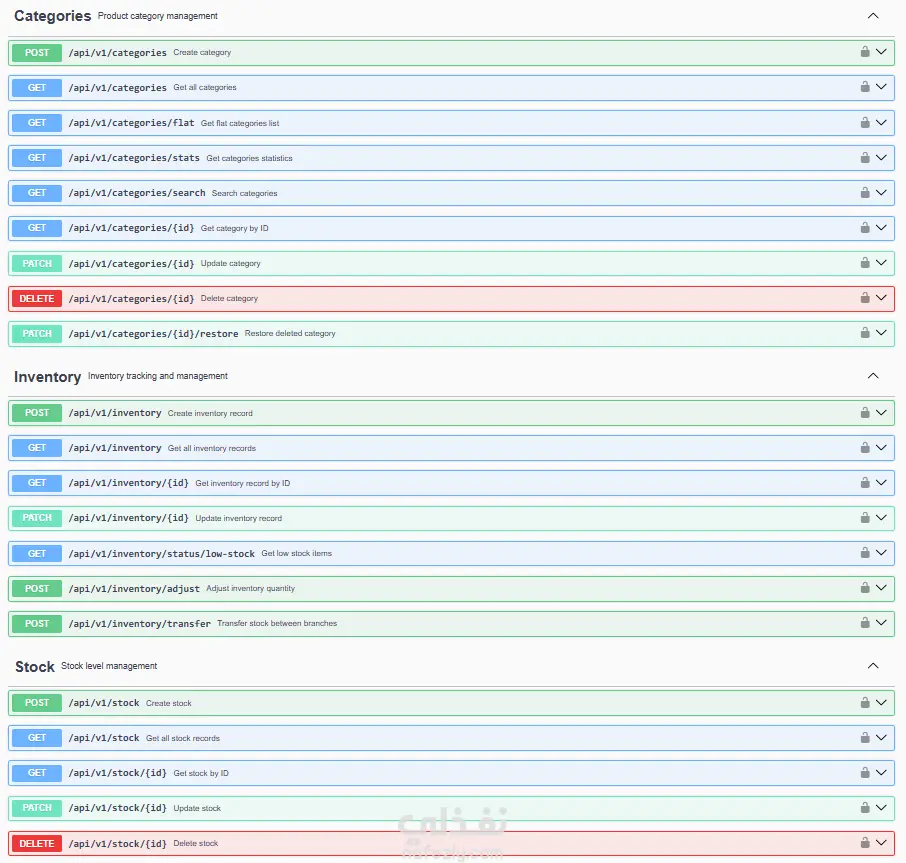Click 'Create stock' description text
This screenshot has width=906, height=863.
[x=169, y=704]
